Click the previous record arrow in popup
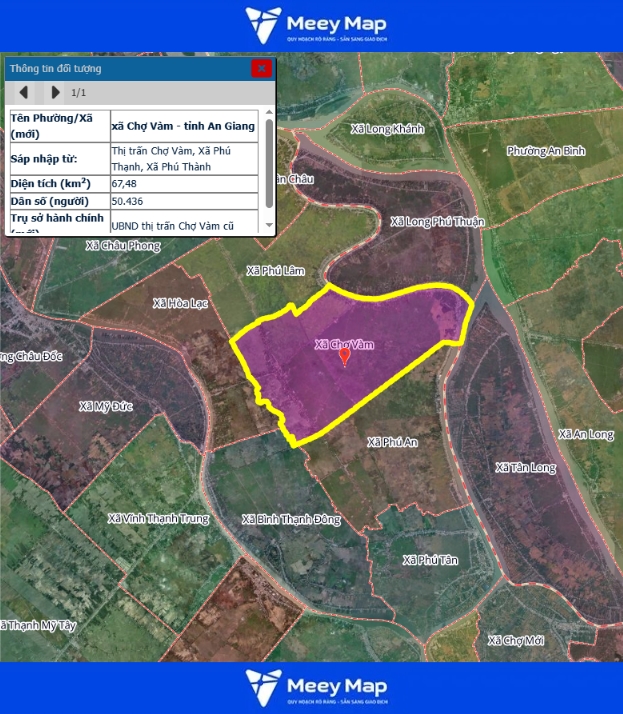The width and height of the screenshot is (623, 714). pos(24,93)
